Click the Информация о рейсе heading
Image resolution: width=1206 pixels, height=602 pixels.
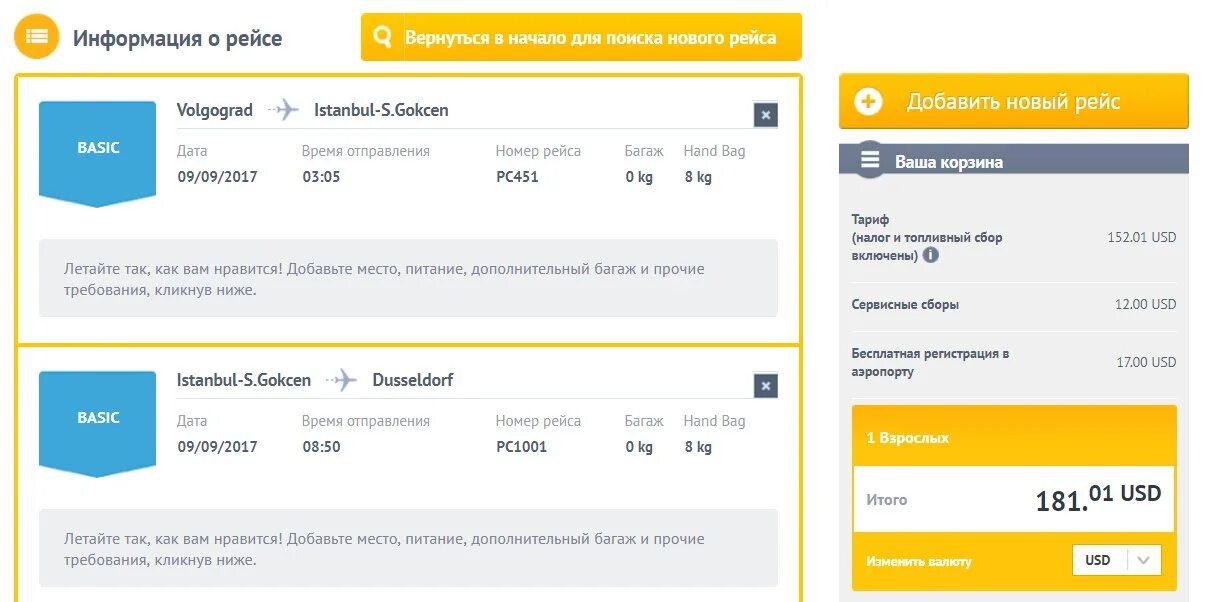(x=177, y=39)
